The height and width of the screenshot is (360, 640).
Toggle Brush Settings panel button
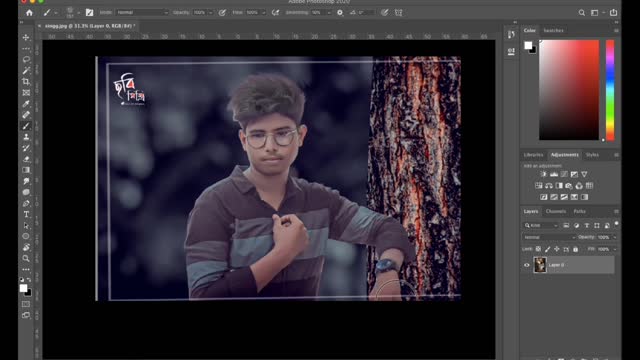click(89, 13)
